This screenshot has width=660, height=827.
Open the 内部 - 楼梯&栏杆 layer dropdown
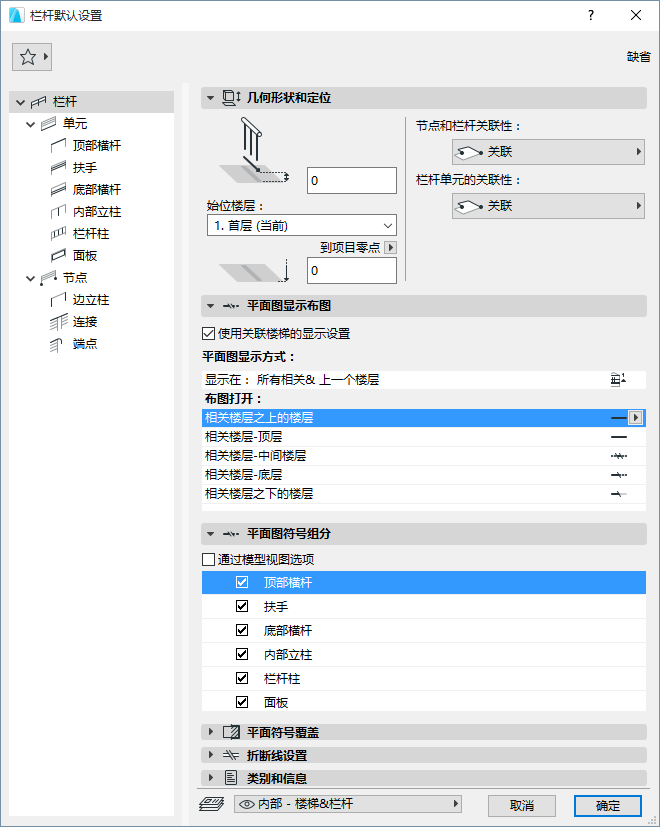pos(348,804)
